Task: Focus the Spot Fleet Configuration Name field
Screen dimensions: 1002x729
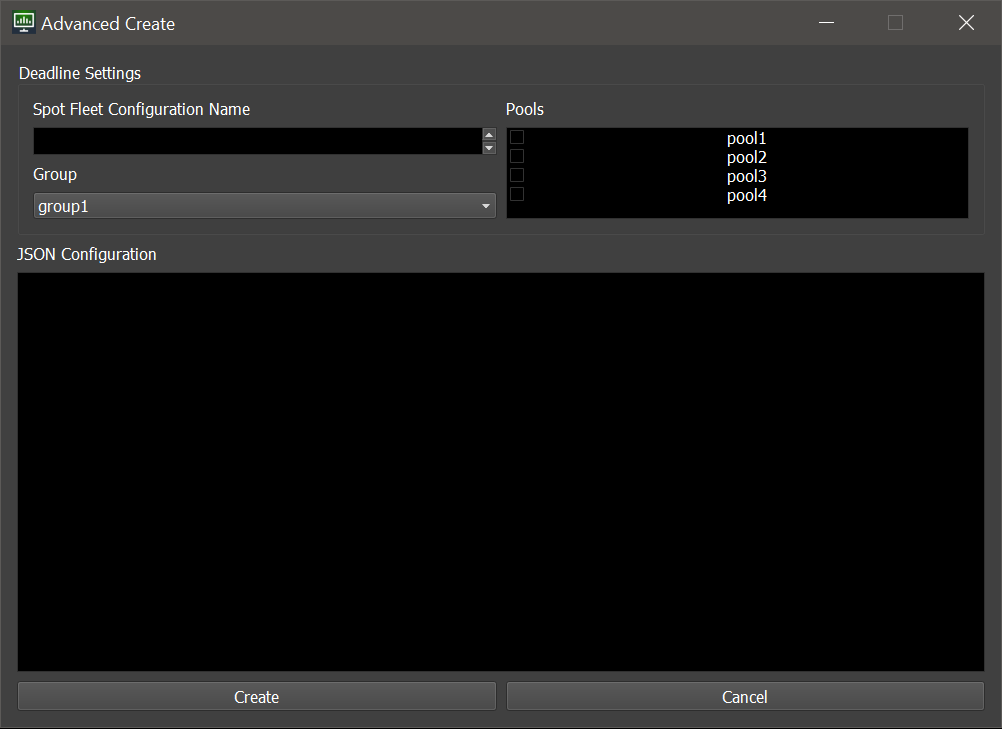Action: pyautogui.click(x=258, y=141)
